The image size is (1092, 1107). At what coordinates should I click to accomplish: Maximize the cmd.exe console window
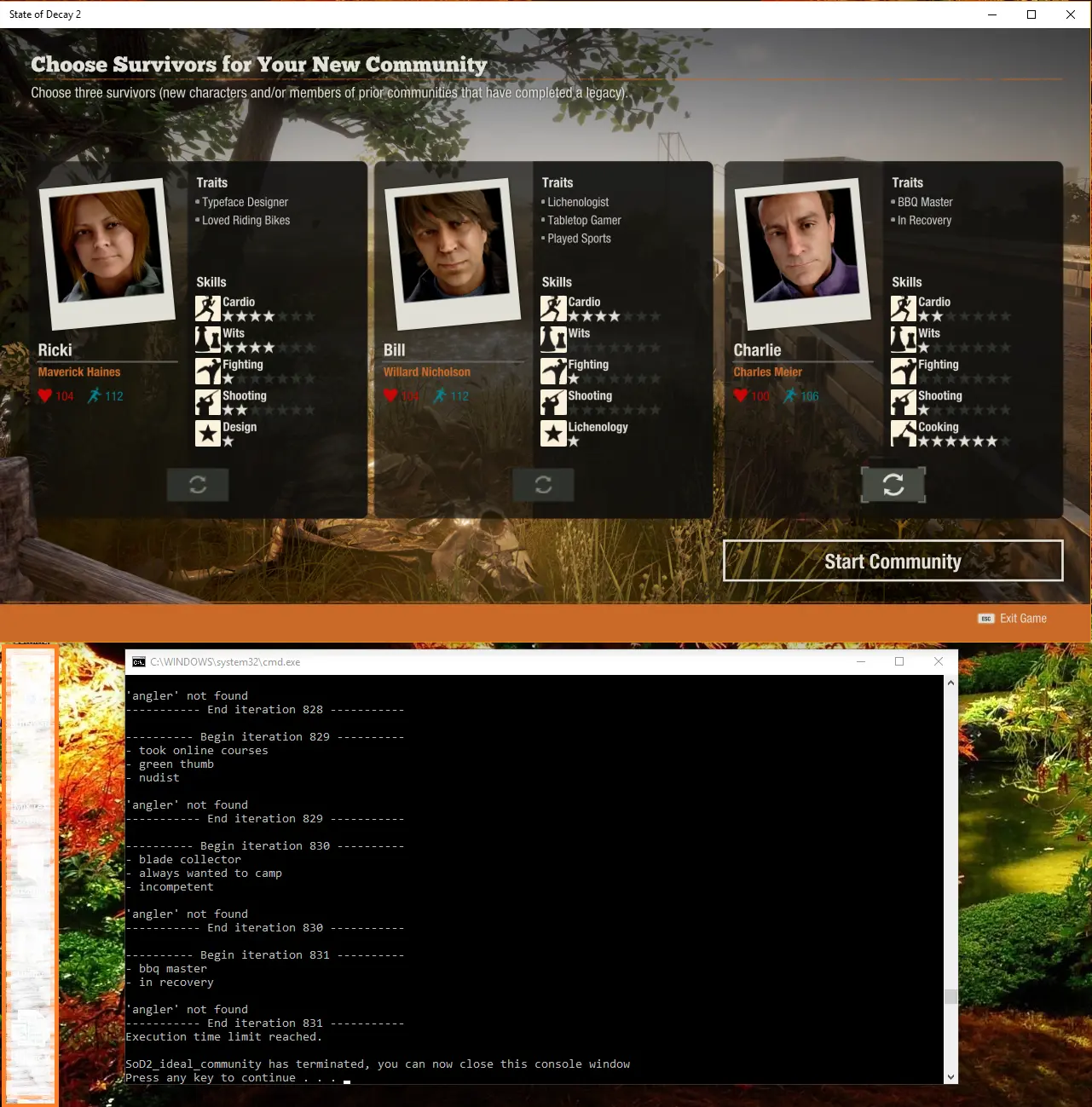[x=899, y=662]
